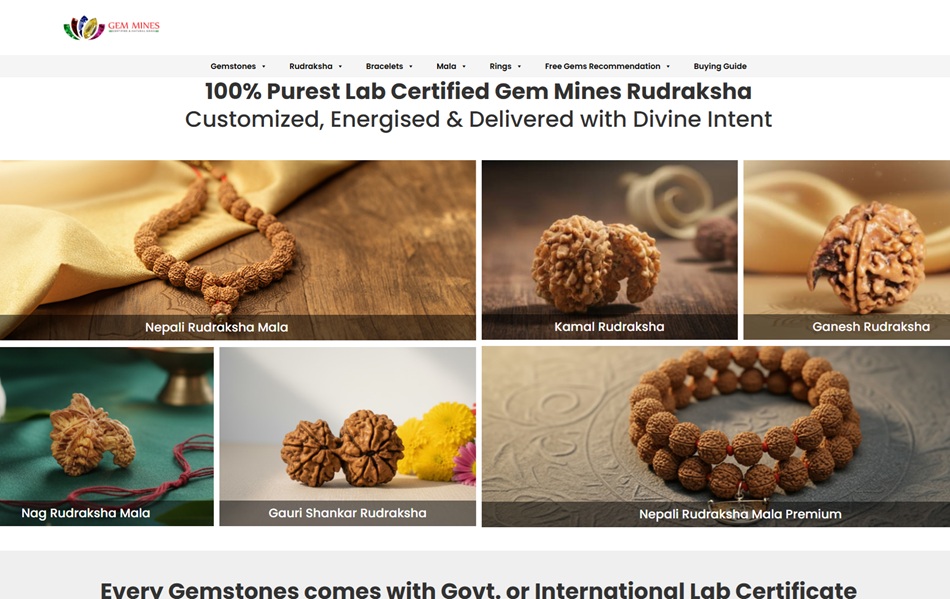Click the Nag Rudraksha Mala caption
Image resolution: width=950 pixels, height=599 pixels.
coord(85,513)
